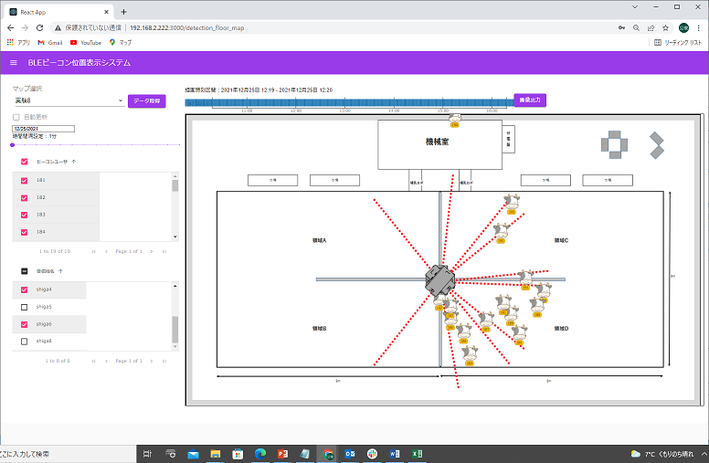Sort by ビーコンユーザ column header arrow
The width and height of the screenshot is (709, 463).
point(75,160)
